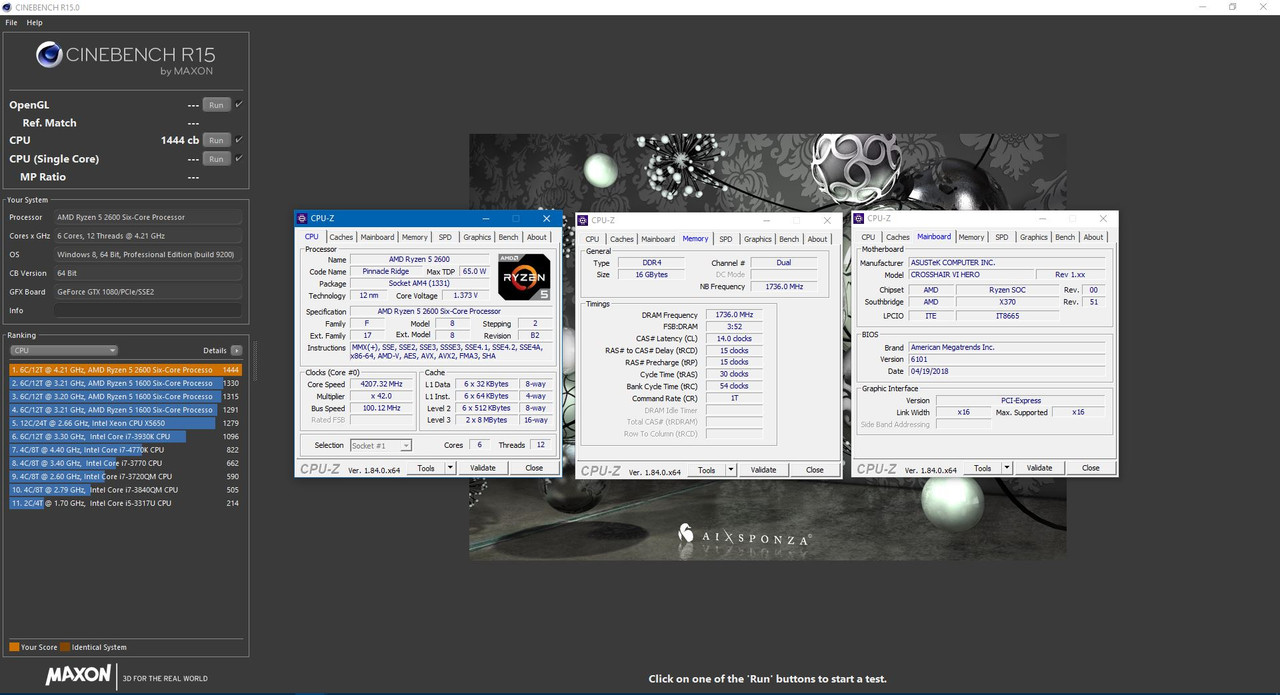Open the ranking CPU type dropdown

tap(64, 351)
